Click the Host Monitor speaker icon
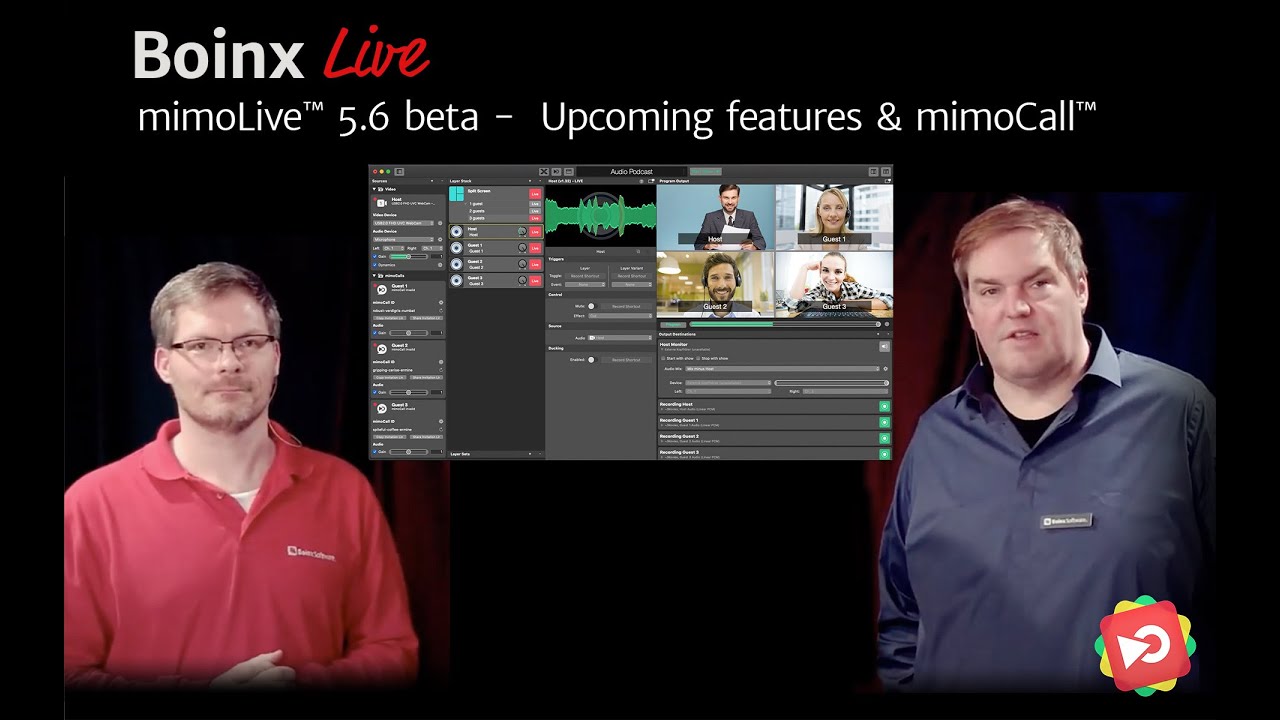This screenshot has width=1280, height=720. tap(885, 346)
